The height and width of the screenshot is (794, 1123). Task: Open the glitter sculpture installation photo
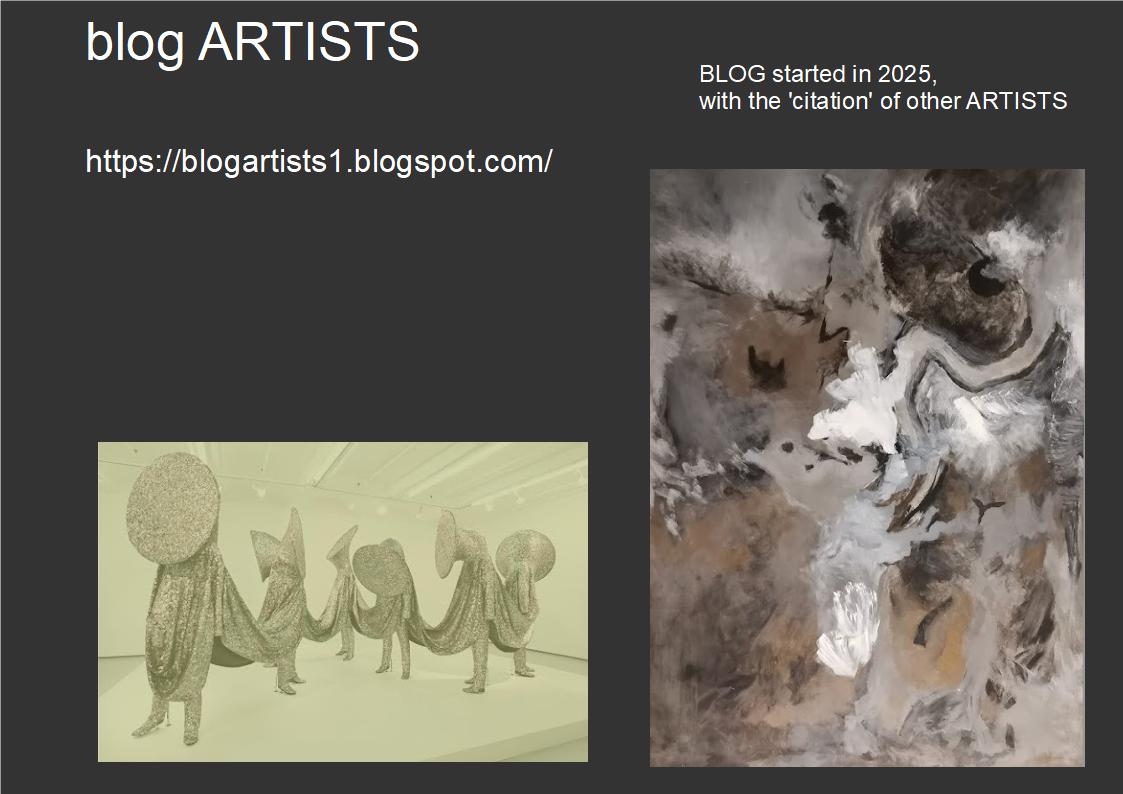click(x=342, y=601)
